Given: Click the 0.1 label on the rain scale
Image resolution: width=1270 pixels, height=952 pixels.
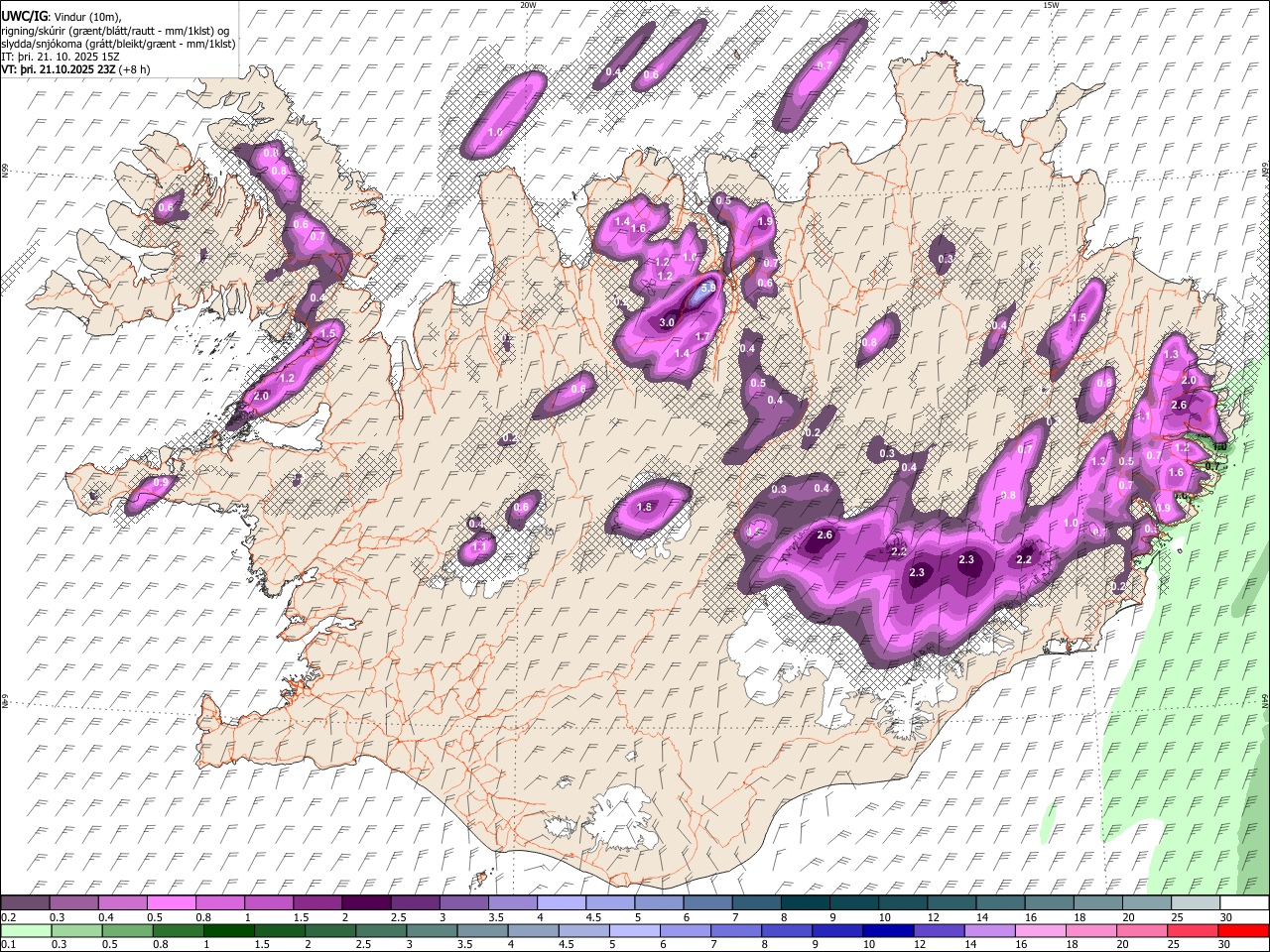Looking at the screenshot, I should 8,944.
